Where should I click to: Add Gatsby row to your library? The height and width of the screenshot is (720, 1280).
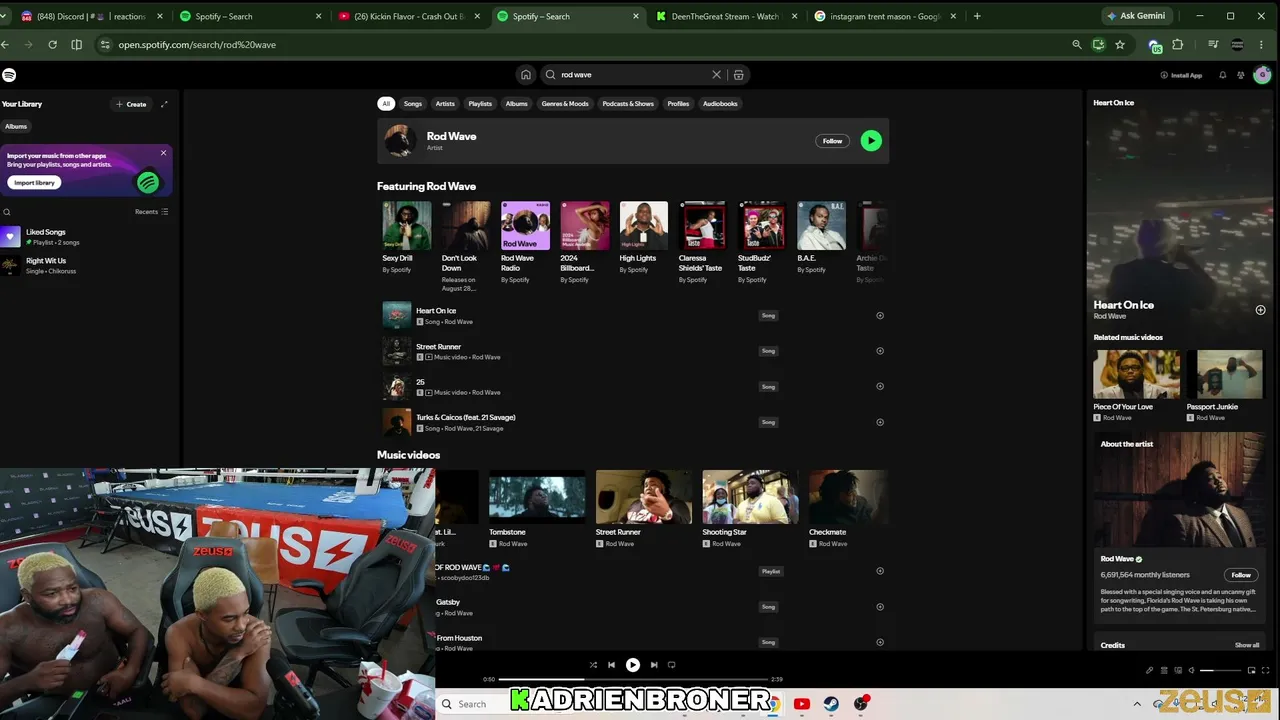tap(880, 607)
